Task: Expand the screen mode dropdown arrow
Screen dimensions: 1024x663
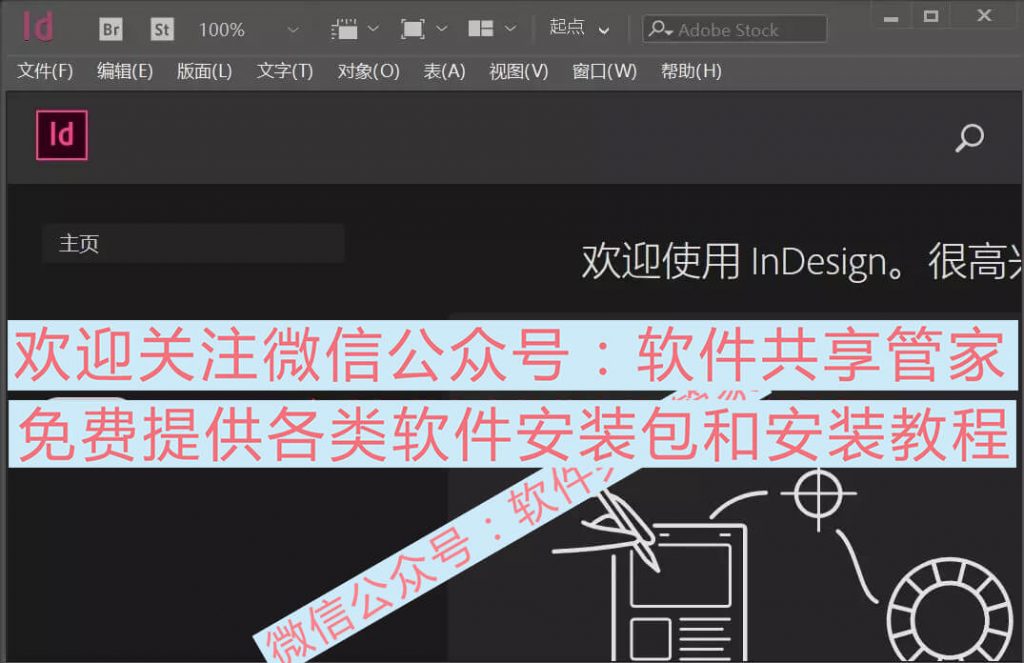Action: [x=442, y=29]
